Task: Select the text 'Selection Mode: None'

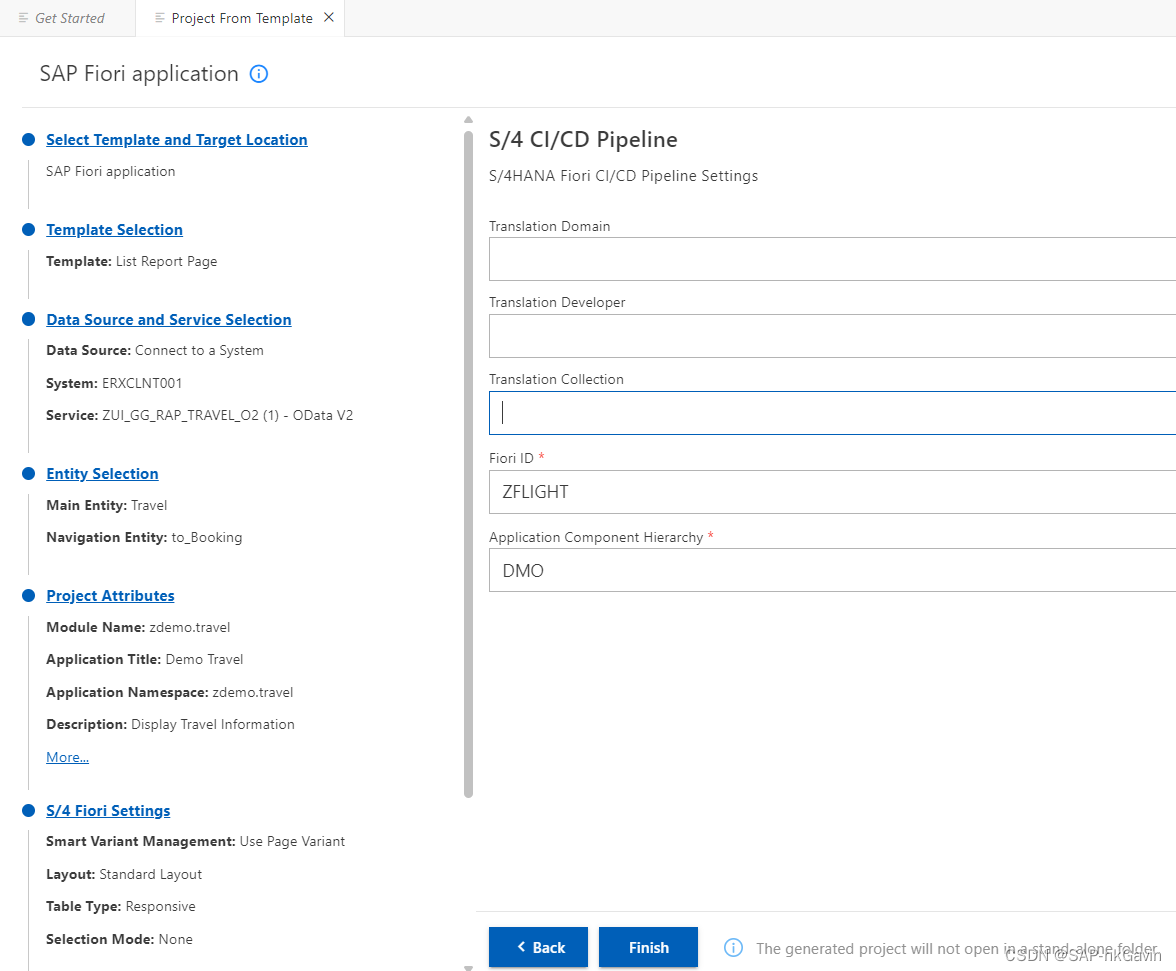Action: click(119, 940)
